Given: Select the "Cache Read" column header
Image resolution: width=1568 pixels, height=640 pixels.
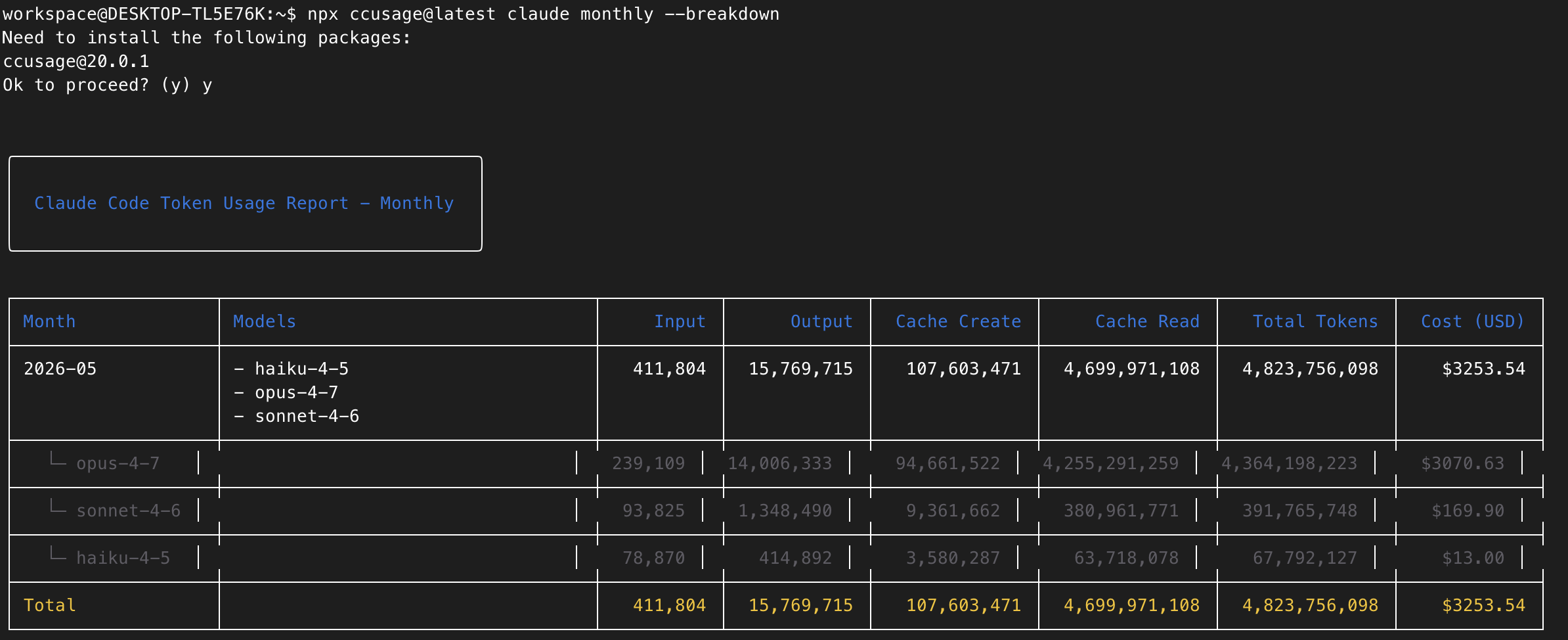Looking at the screenshot, I should (x=1147, y=321).
